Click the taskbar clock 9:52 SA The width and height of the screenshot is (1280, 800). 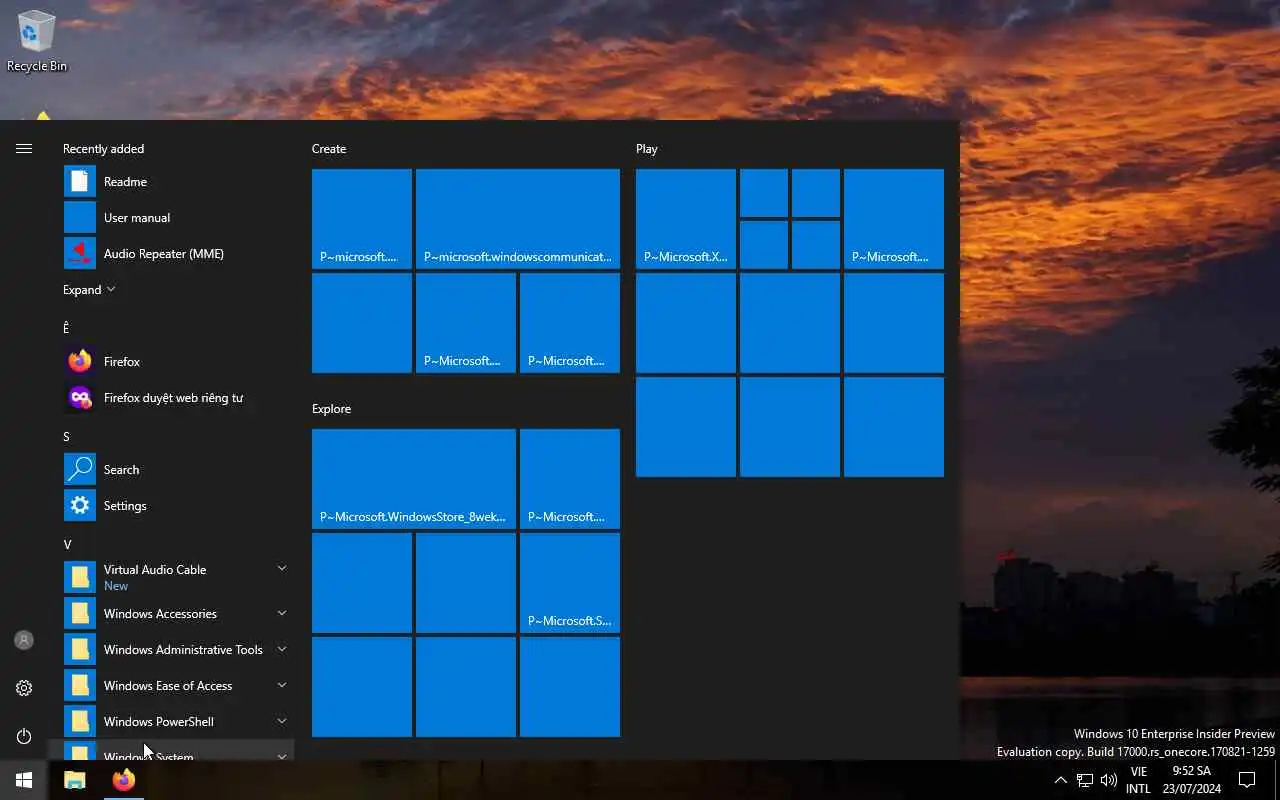pos(1191,780)
